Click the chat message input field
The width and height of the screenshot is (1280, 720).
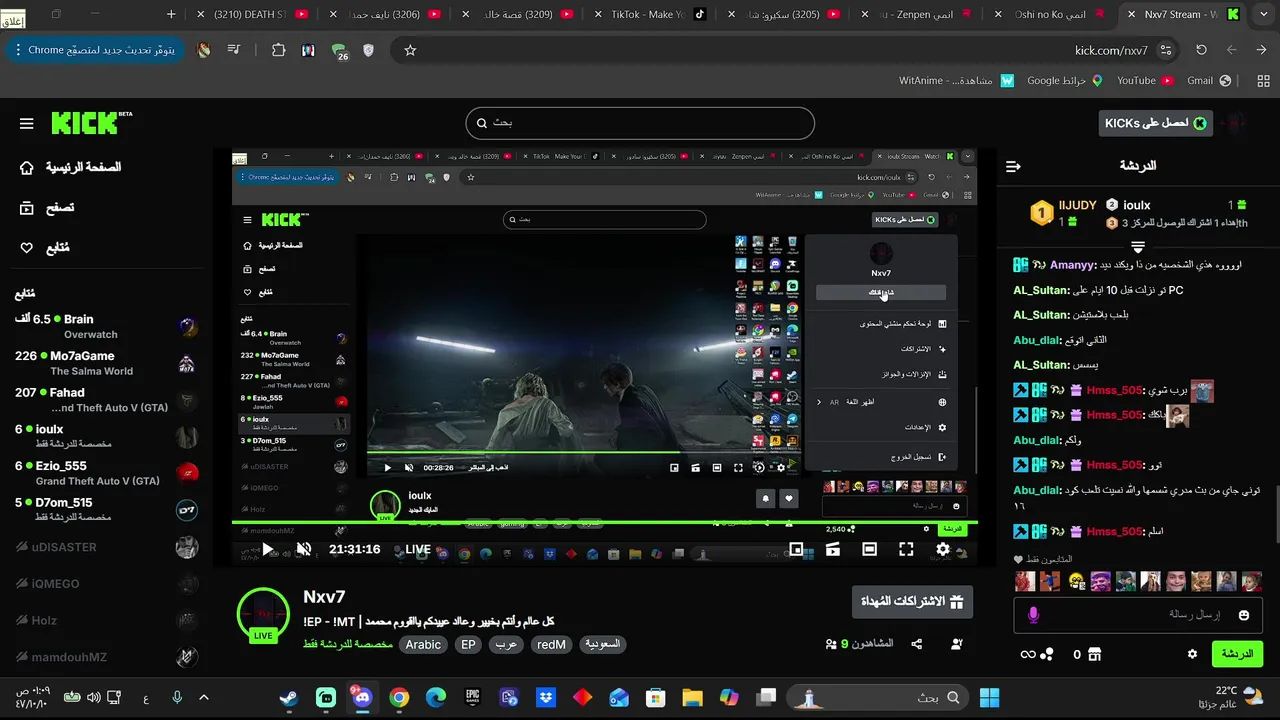pos(1137,615)
